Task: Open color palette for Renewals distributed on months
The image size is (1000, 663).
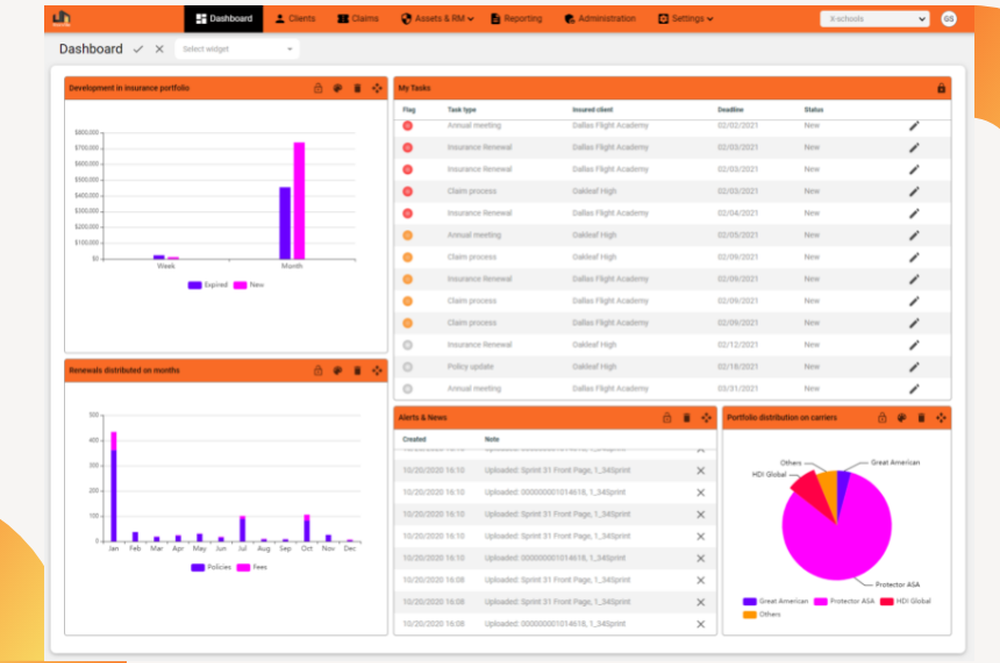Action: [x=337, y=370]
